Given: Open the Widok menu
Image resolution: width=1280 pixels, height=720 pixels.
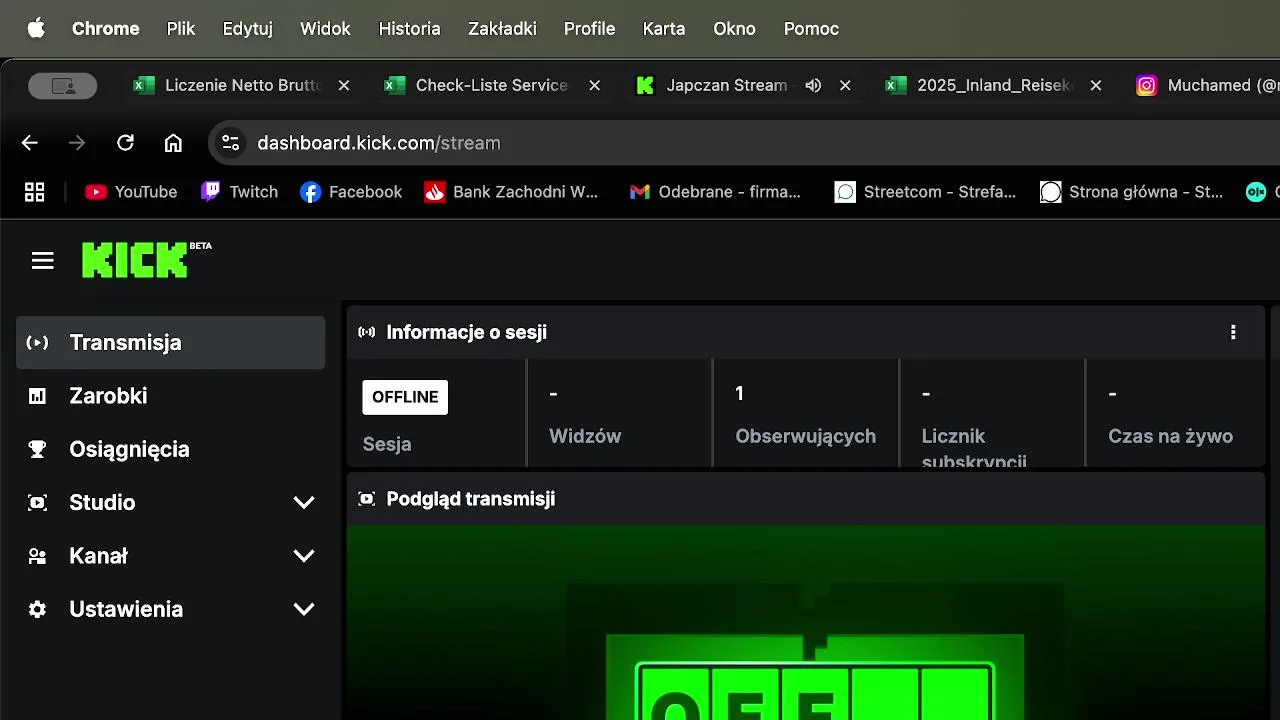Looking at the screenshot, I should (325, 29).
